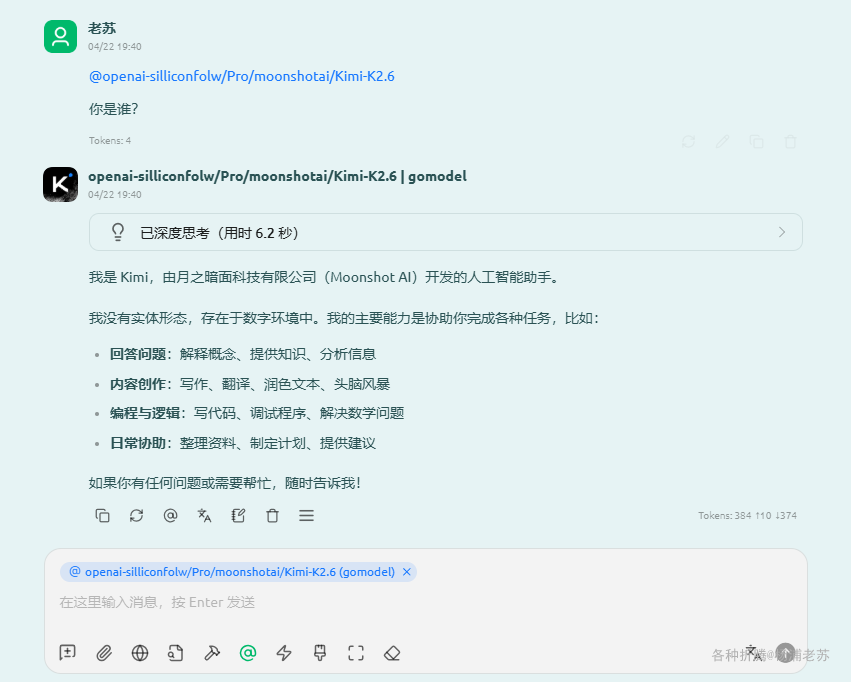Start a new topic from input toolbar
The width and height of the screenshot is (851, 682).
click(x=67, y=653)
